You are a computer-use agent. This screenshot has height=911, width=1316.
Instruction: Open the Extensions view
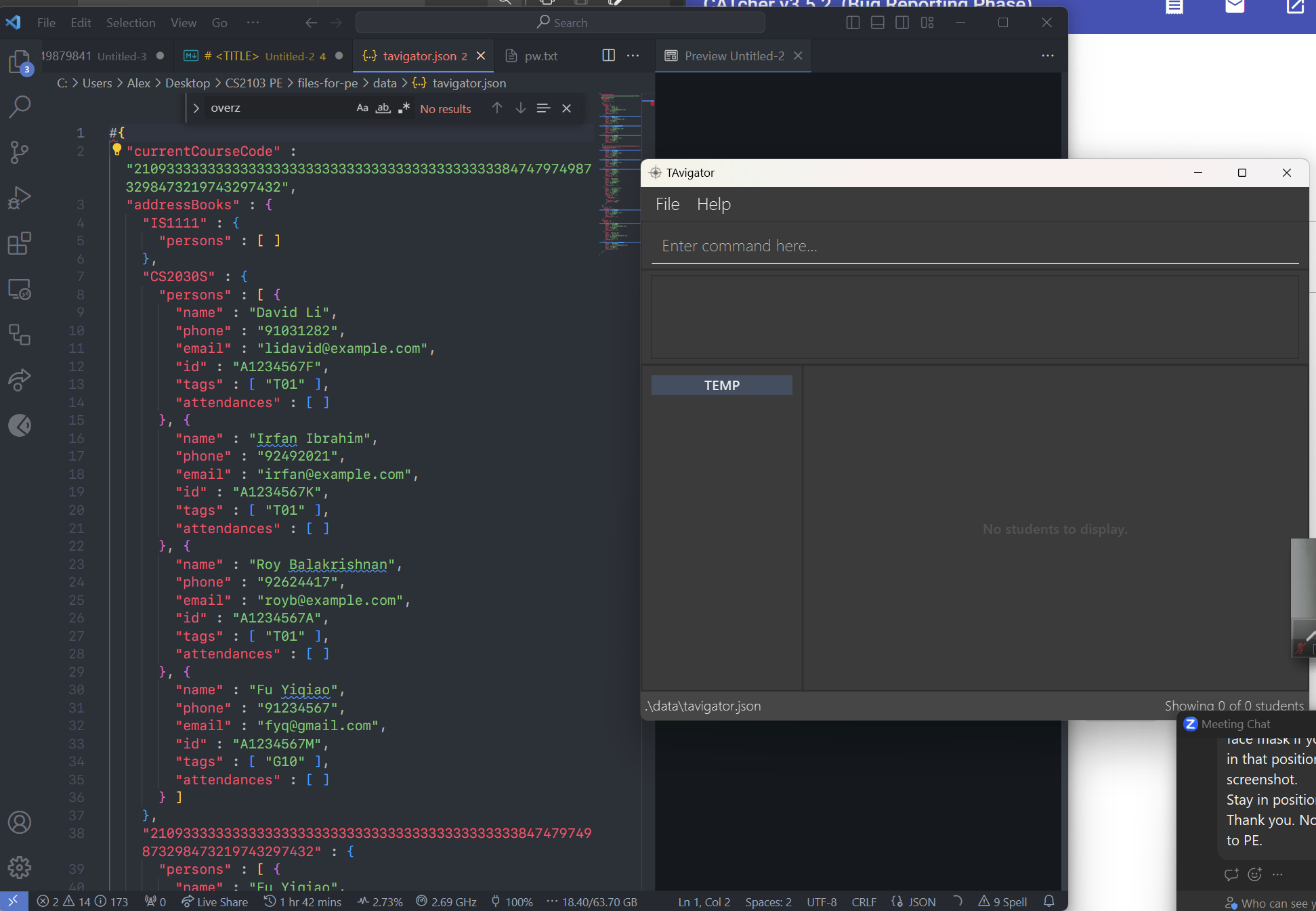click(20, 243)
